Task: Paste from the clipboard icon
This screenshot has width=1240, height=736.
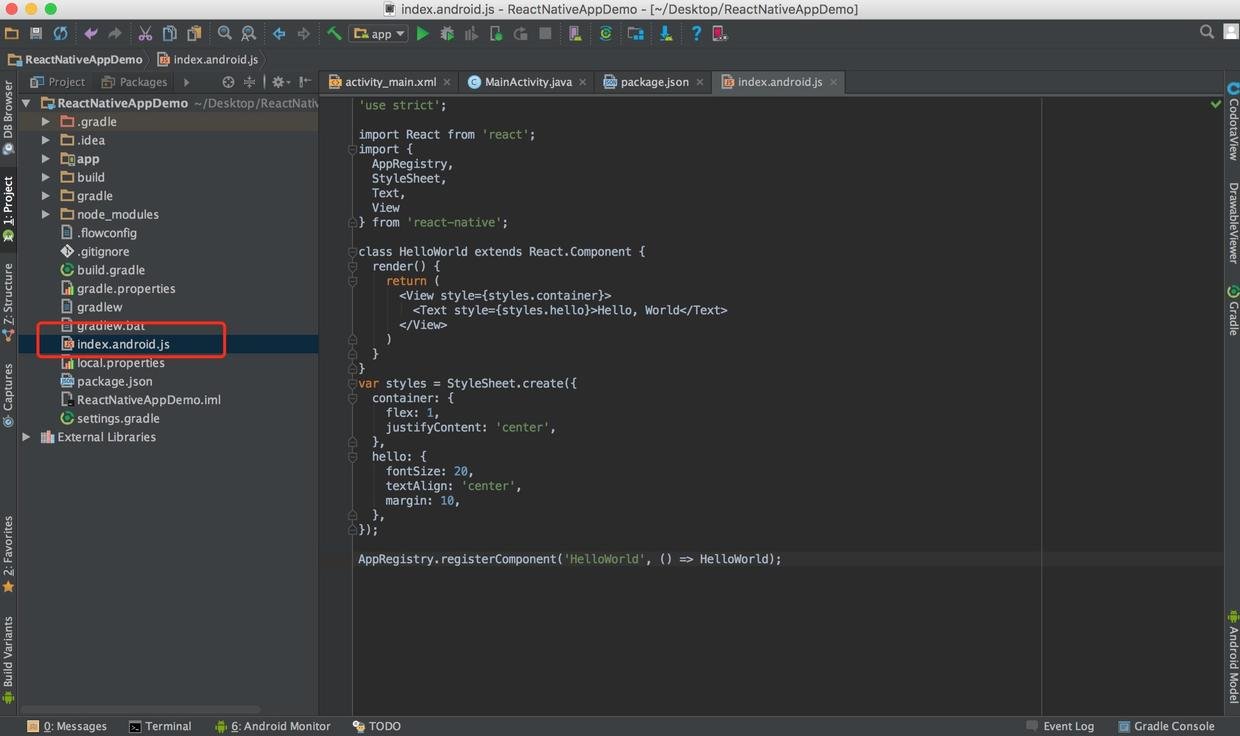Action: coord(194,33)
